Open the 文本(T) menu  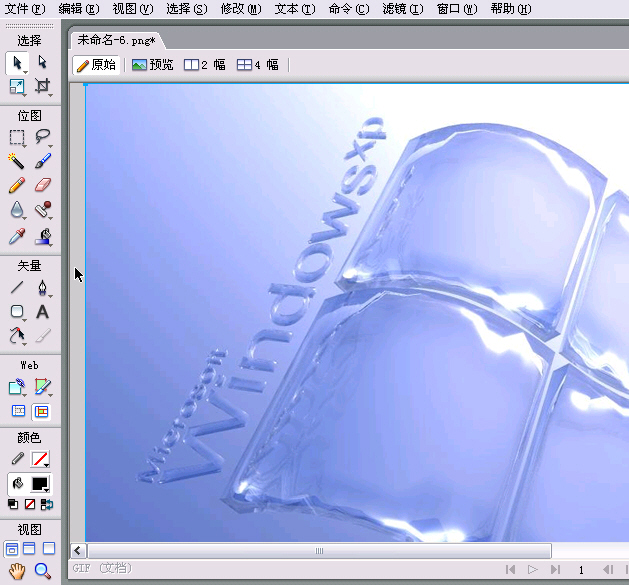[x=295, y=8]
